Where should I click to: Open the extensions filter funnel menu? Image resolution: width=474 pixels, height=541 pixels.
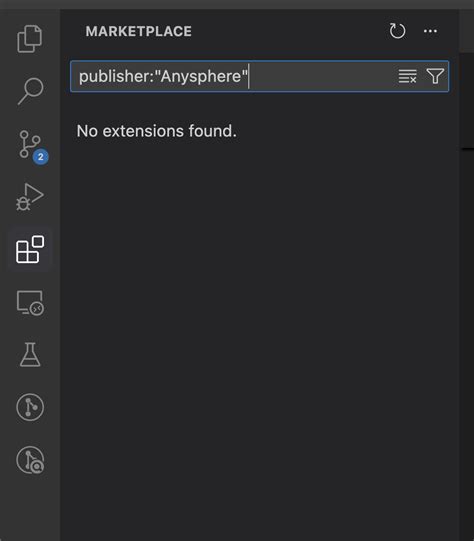pos(435,76)
